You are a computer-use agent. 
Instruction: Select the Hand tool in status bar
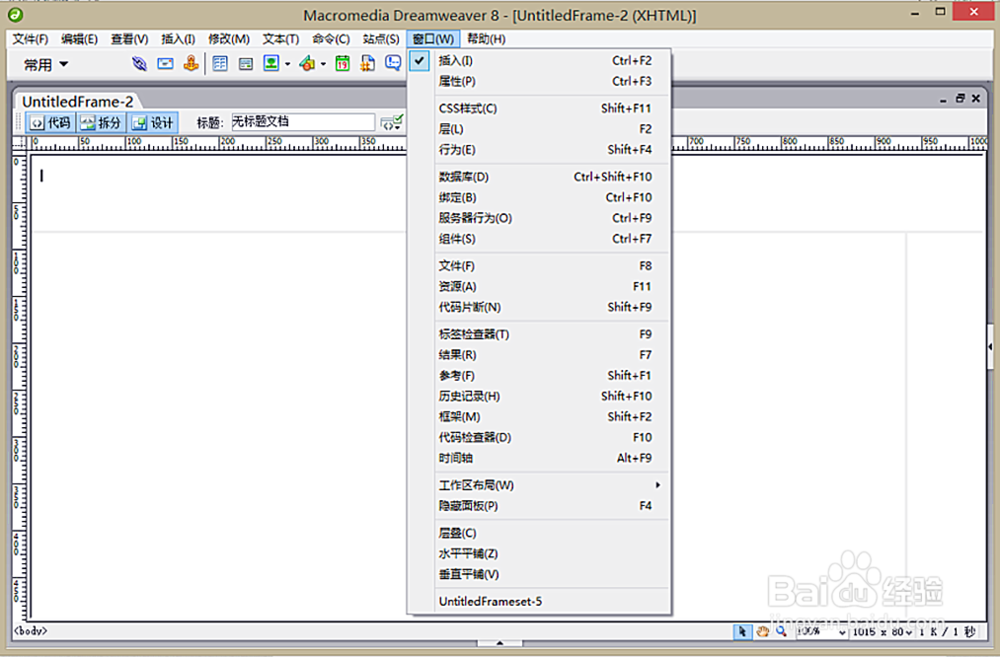point(762,631)
